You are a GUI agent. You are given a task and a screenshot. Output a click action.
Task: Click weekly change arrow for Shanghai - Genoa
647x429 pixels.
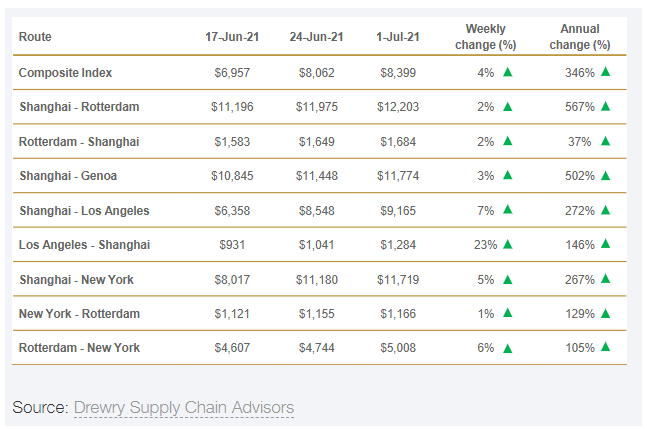(508, 176)
